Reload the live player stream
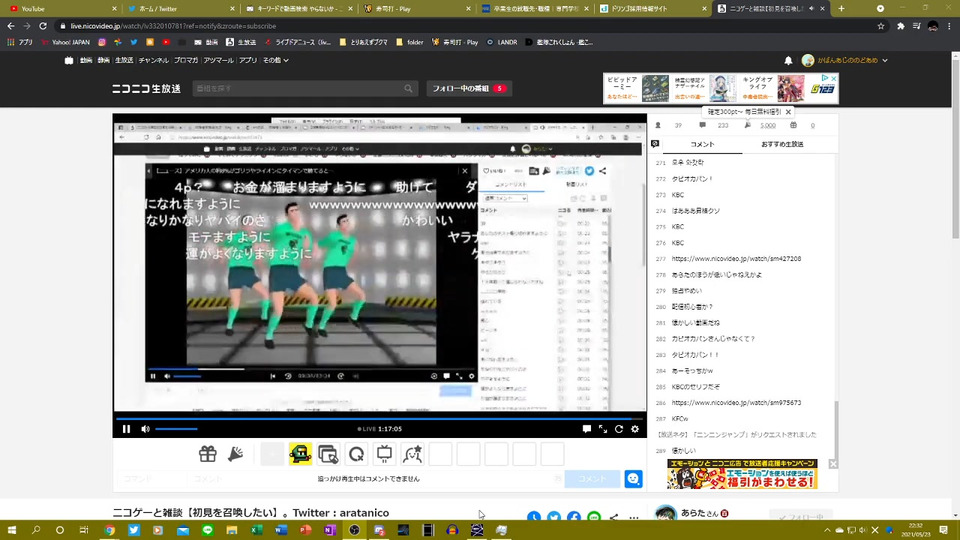 619,429
